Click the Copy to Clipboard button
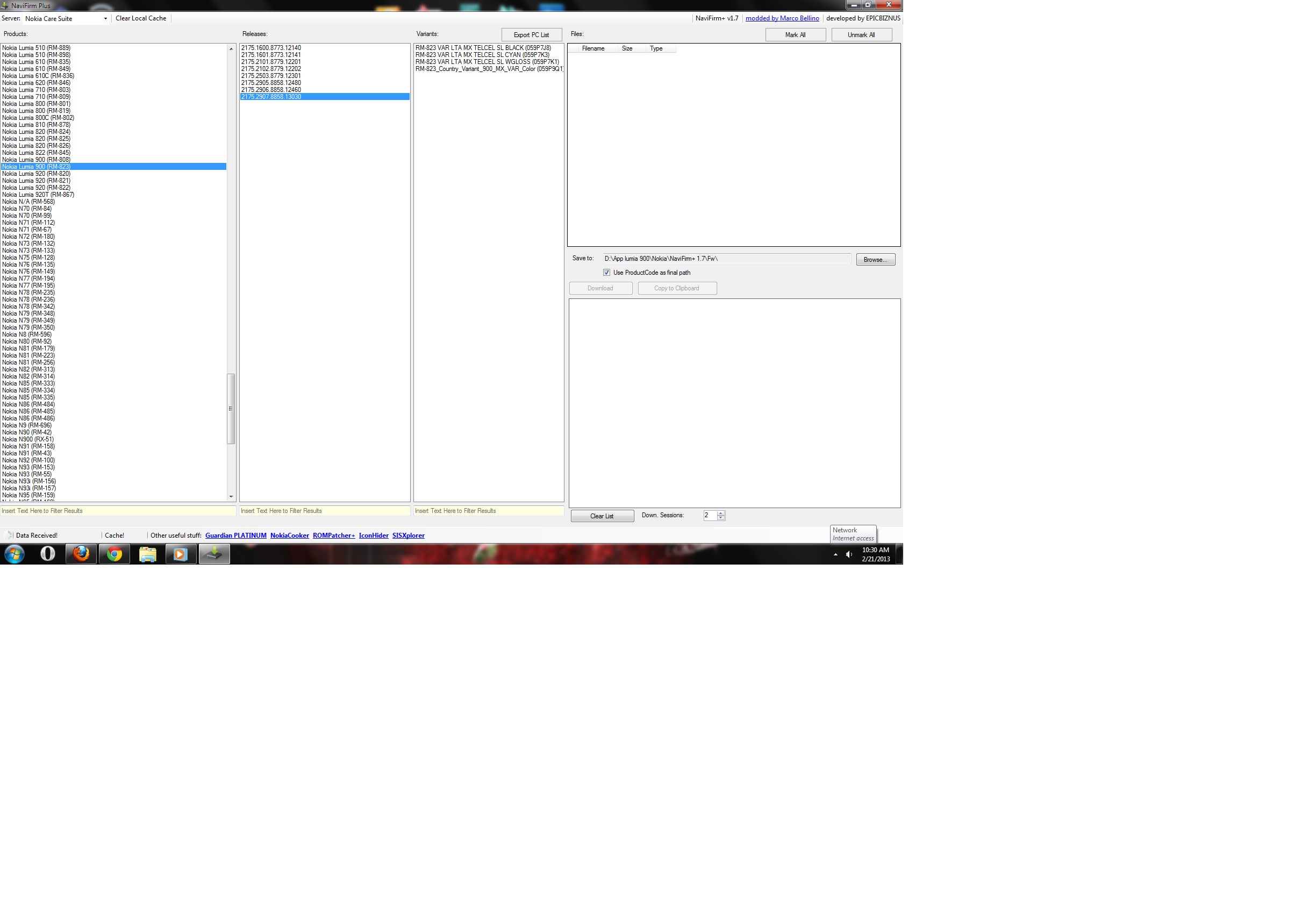Screen dimensions: 1316x899 (x=677, y=288)
